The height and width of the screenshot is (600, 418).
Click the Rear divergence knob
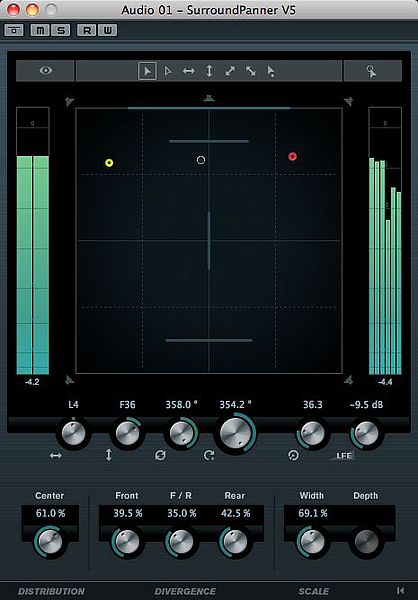[x=235, y=542]
